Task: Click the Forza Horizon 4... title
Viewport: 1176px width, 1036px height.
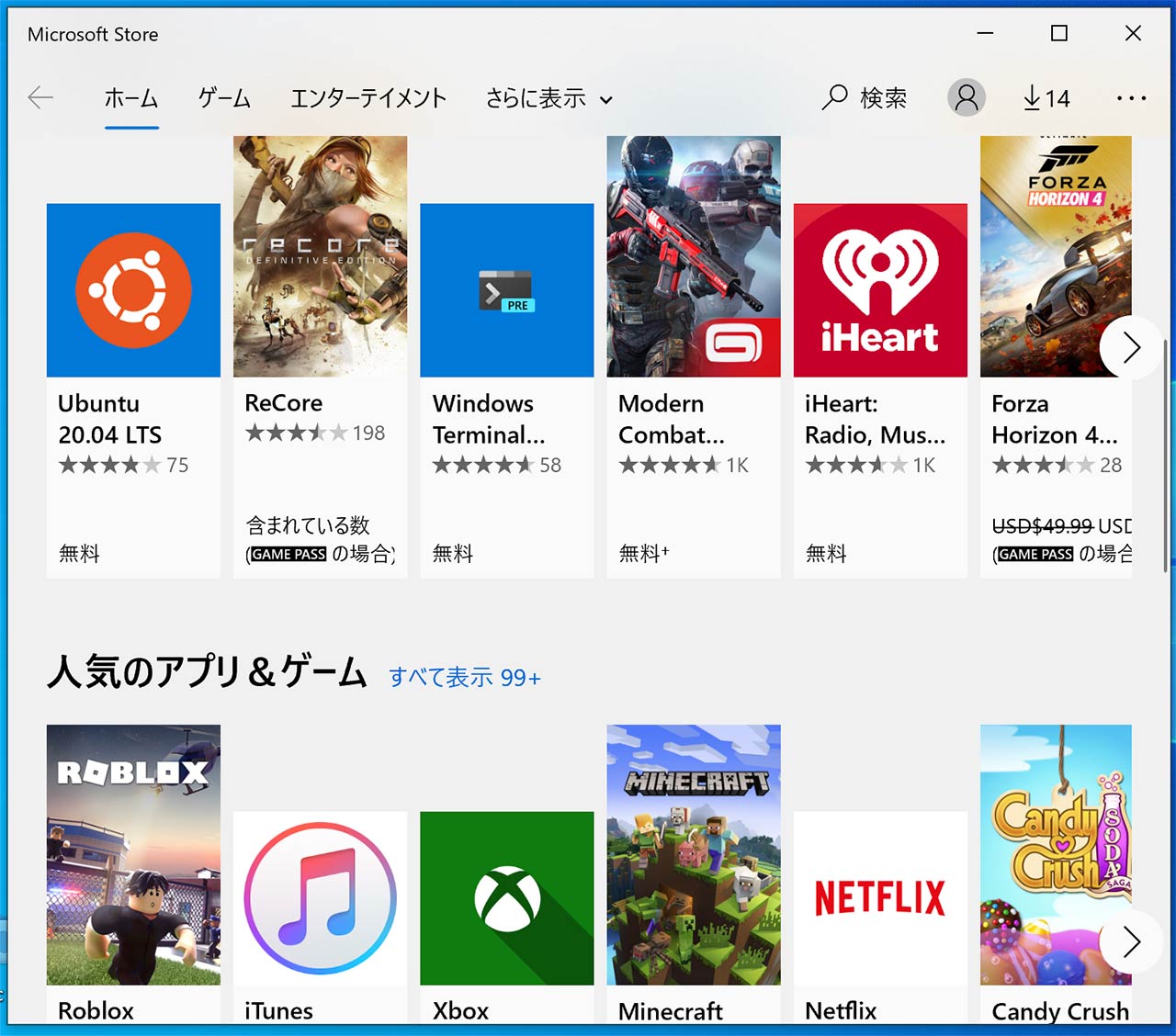Action: pyautogui.click(x=1055, y=419)
